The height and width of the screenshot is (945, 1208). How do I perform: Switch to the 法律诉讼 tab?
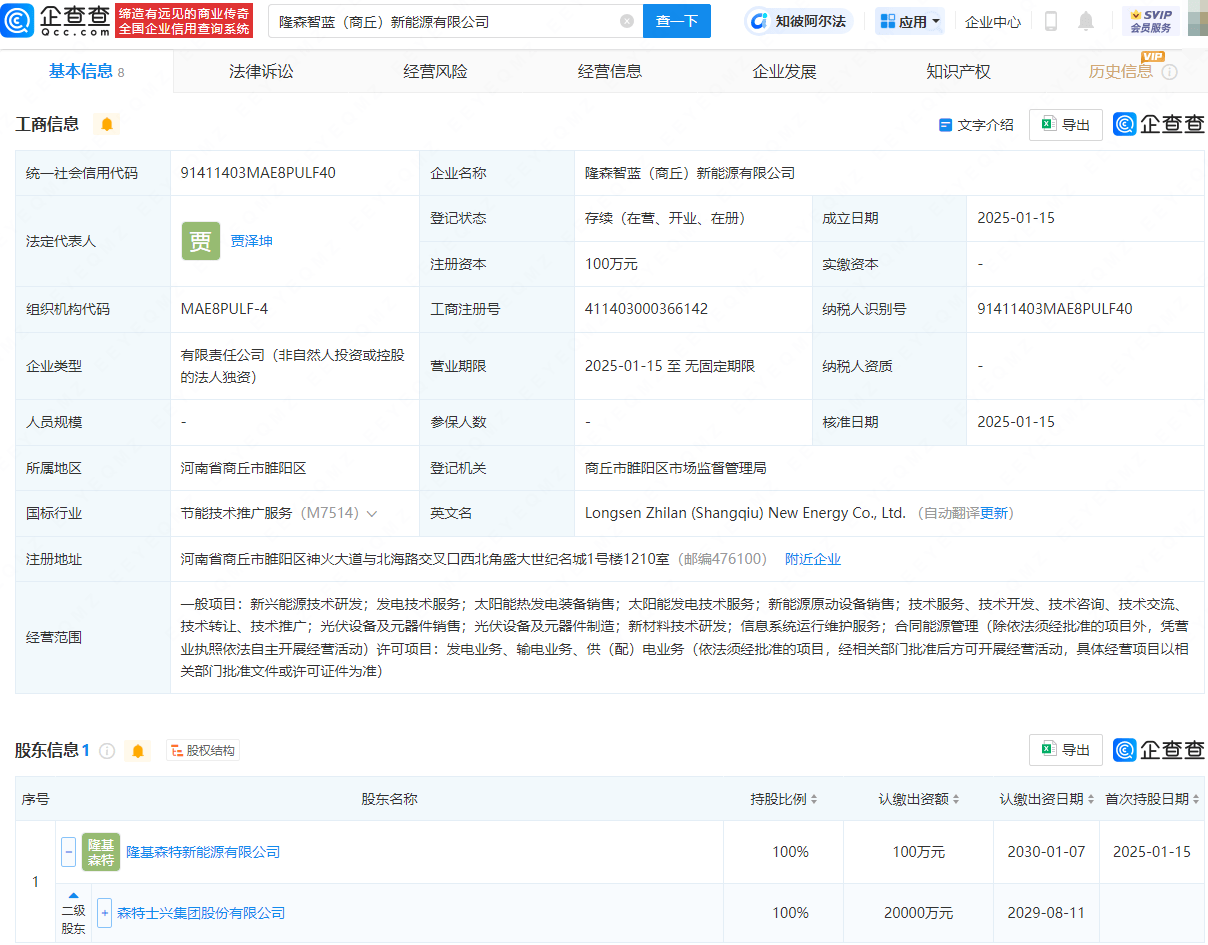click(x=259, y=70)
